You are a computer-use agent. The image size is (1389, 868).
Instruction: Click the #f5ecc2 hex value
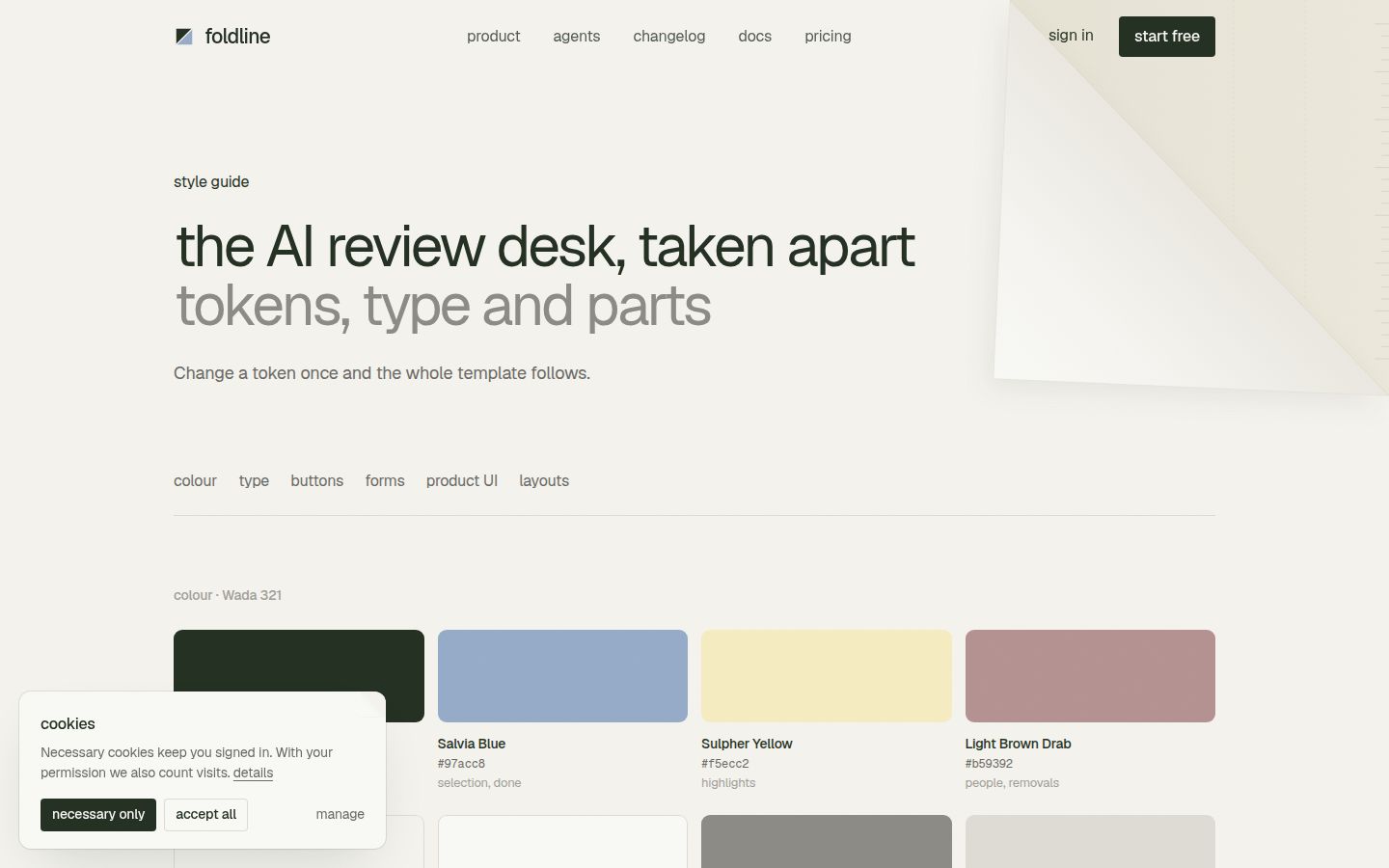coord(725,764)
